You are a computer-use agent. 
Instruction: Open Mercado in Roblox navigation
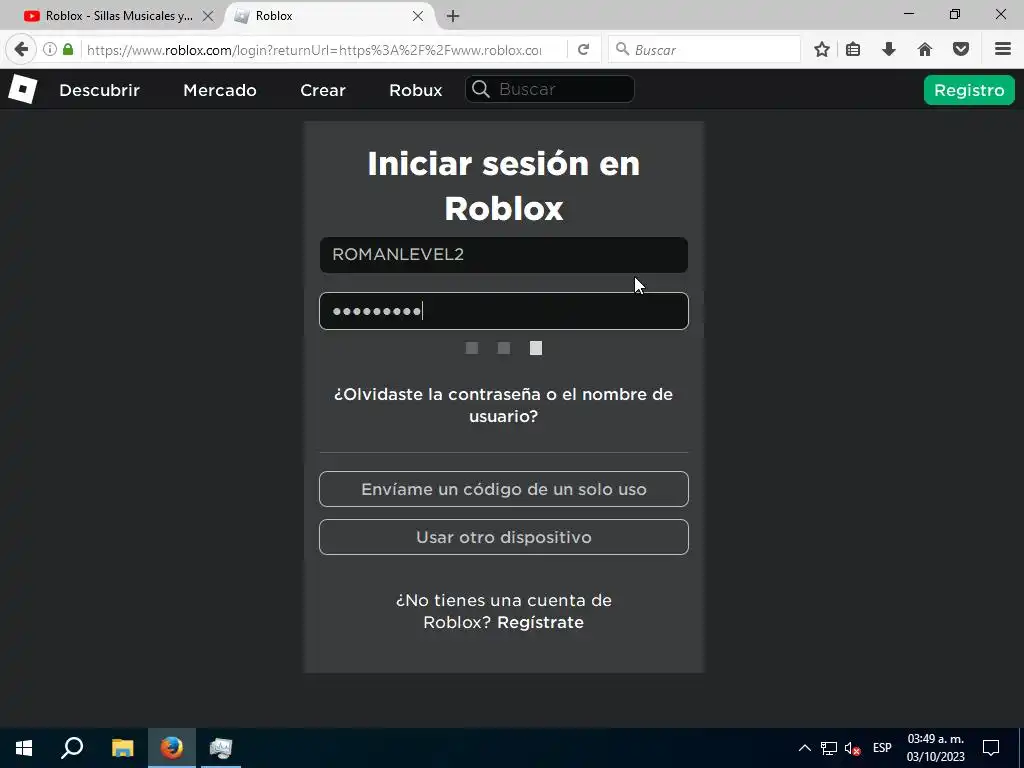219,90
